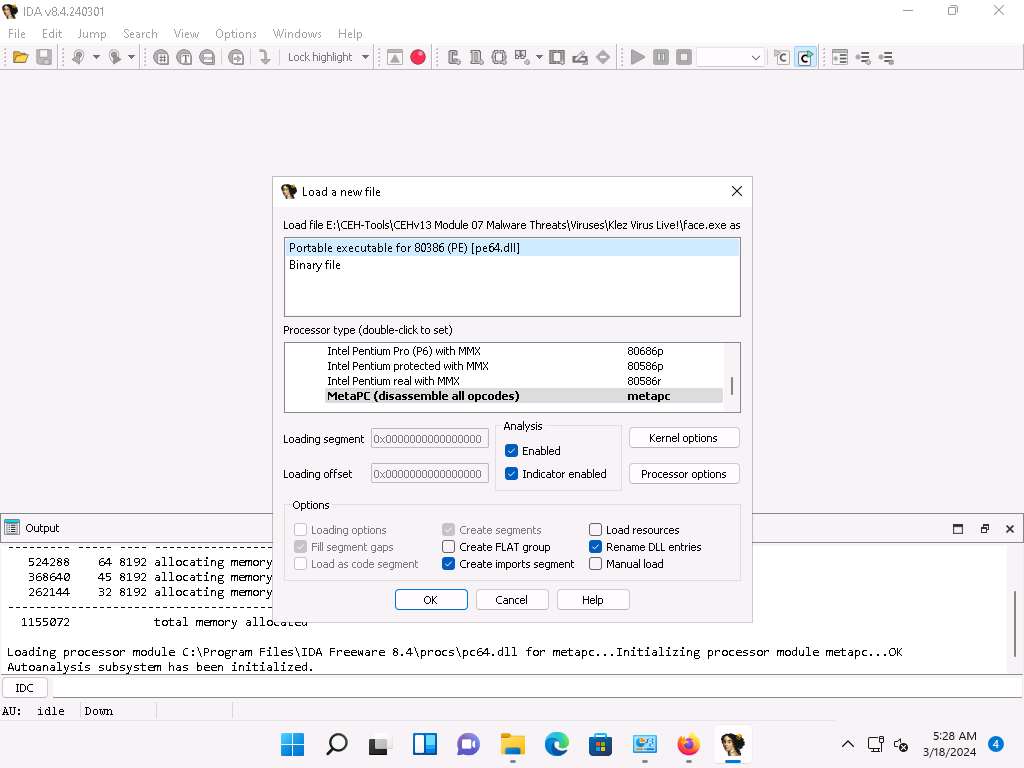
Task: Open the Search menu
Action: click(140, 33)
